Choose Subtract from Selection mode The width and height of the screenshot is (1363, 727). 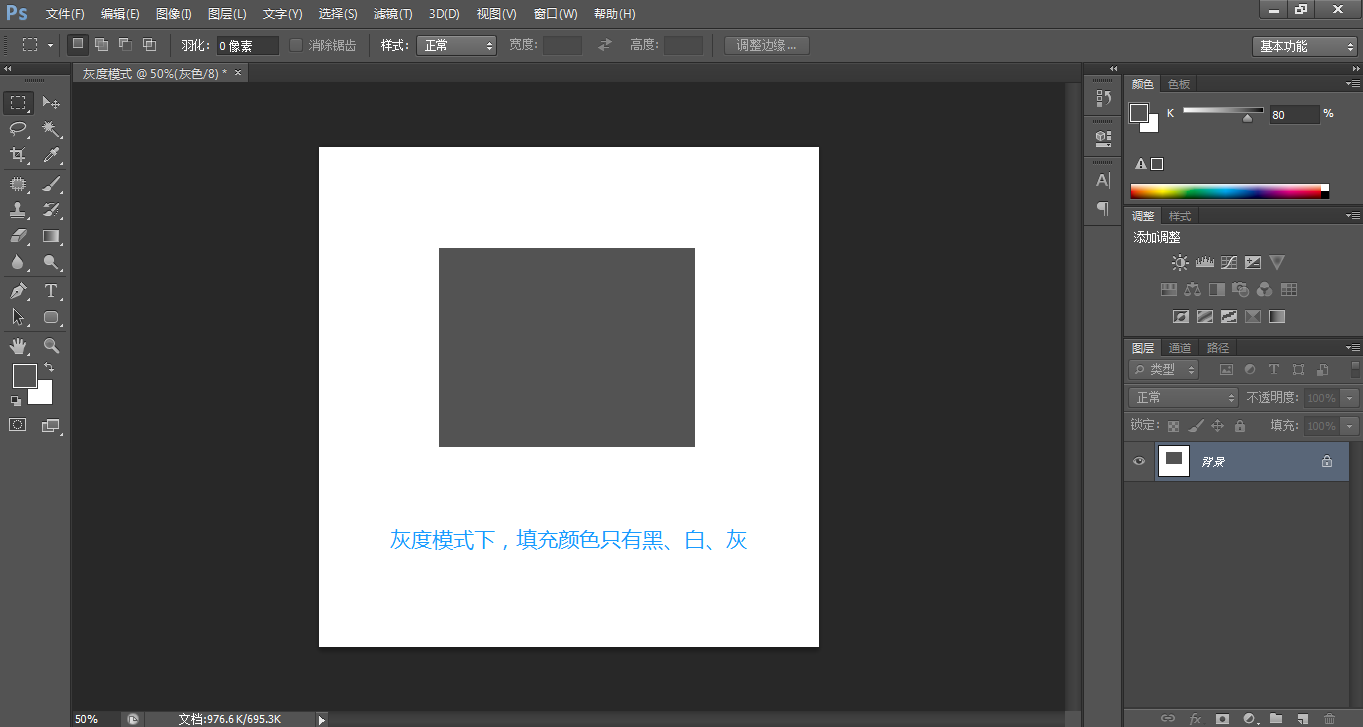point(125,44)
